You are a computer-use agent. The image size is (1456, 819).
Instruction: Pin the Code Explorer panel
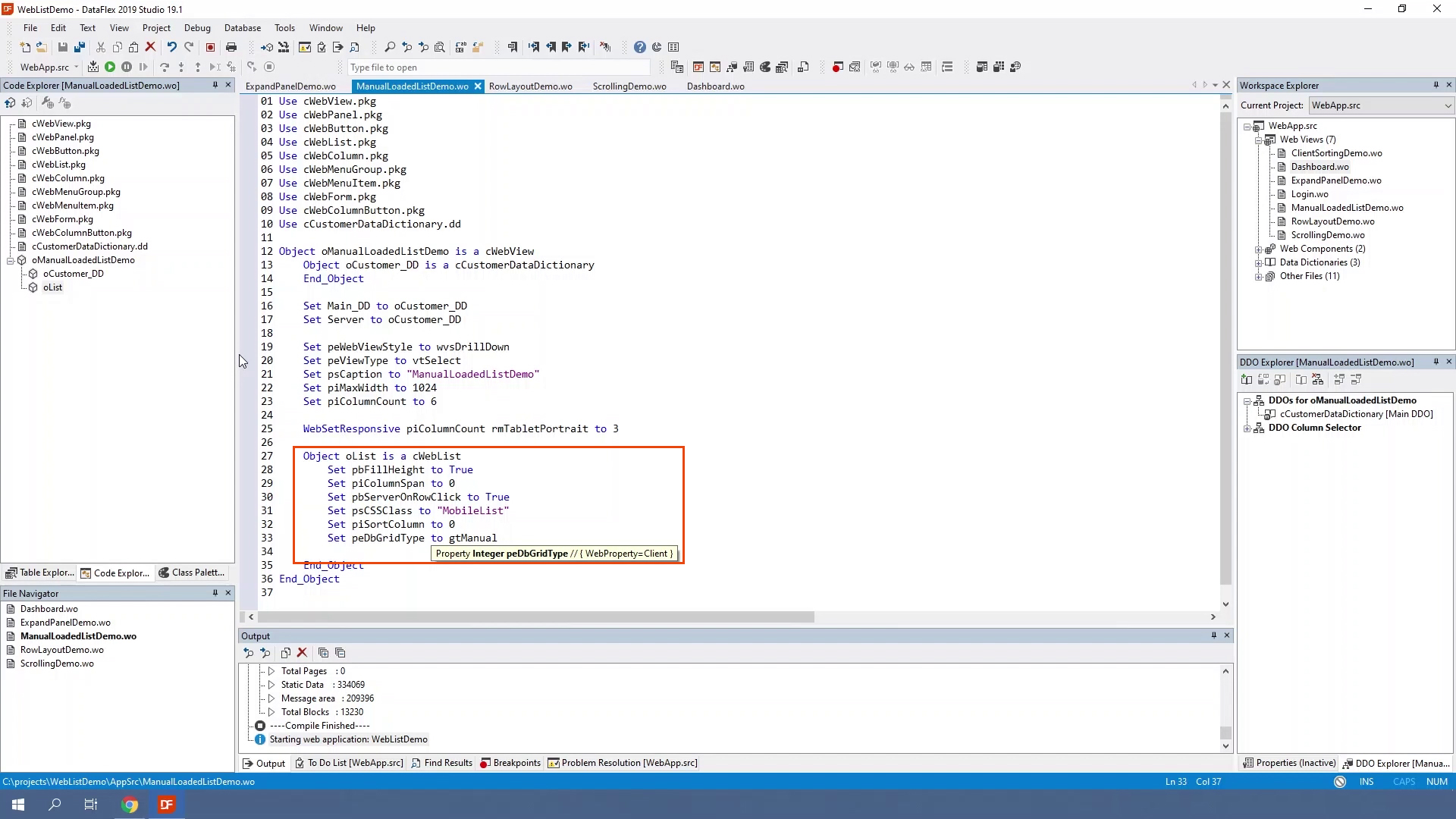click(x=215, y=85)
